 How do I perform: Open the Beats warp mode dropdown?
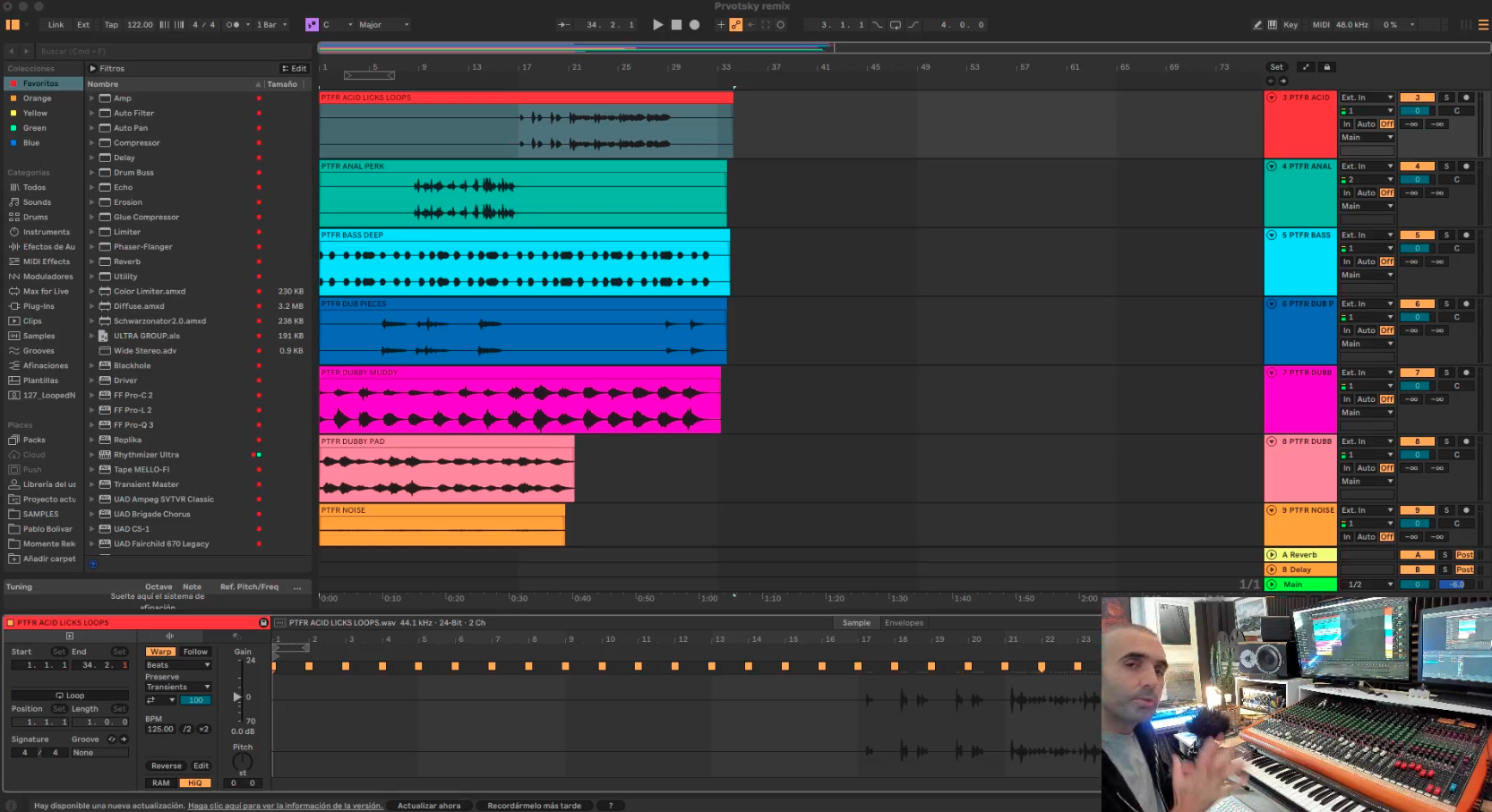177,665
